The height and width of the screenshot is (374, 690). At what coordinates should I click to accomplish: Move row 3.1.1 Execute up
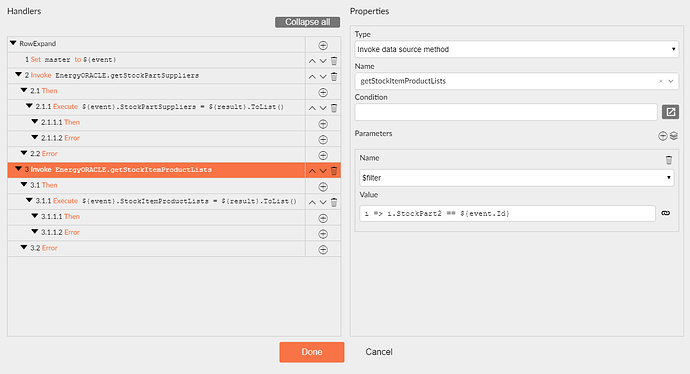click(312, 202)
